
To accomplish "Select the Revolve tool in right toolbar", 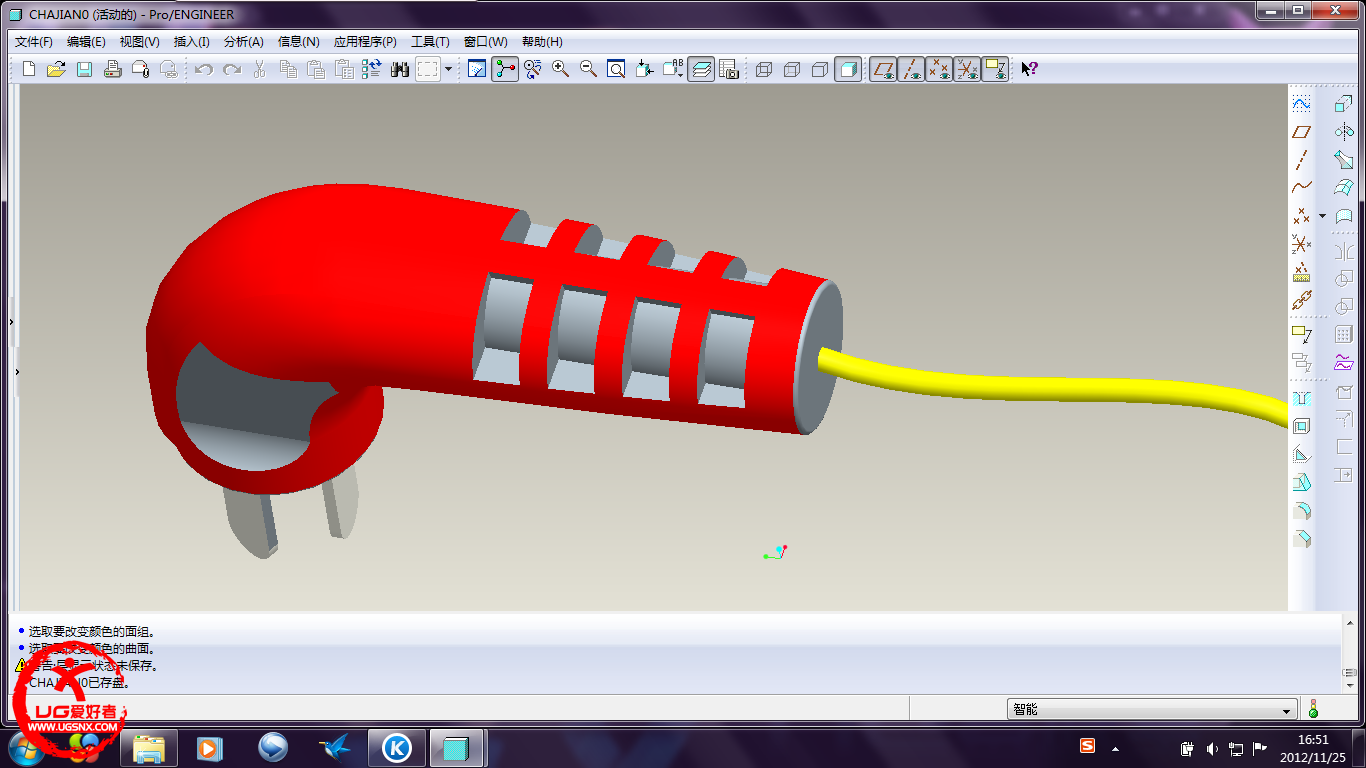I will click(x=1344, y=132).
